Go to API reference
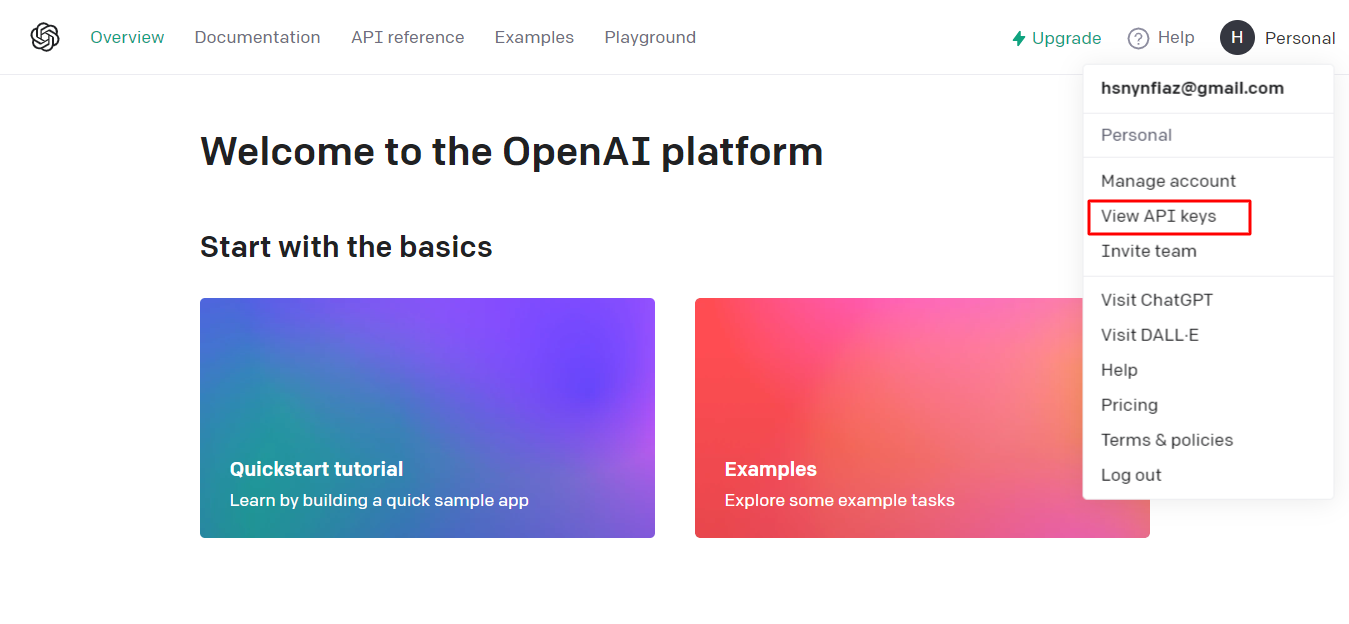Image resolution: width=1349 pixels, height=624 pixels. click(407, 37)
